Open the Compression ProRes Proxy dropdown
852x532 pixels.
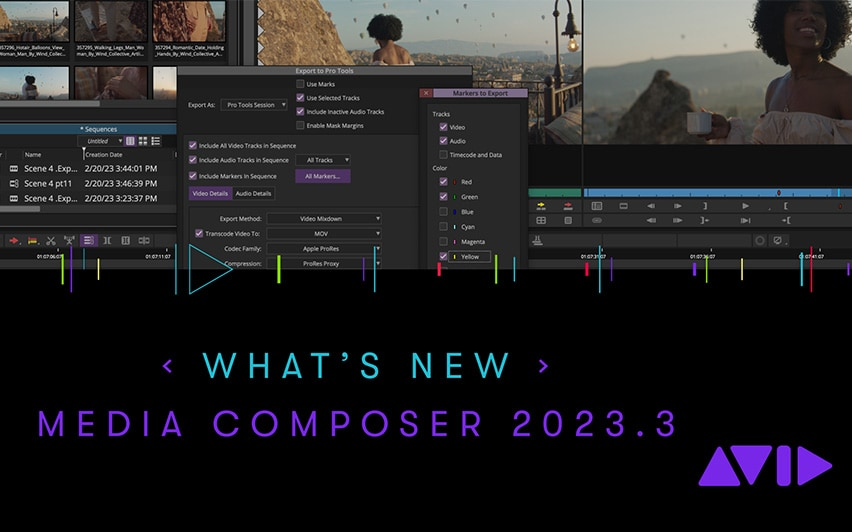coord(324,263)
